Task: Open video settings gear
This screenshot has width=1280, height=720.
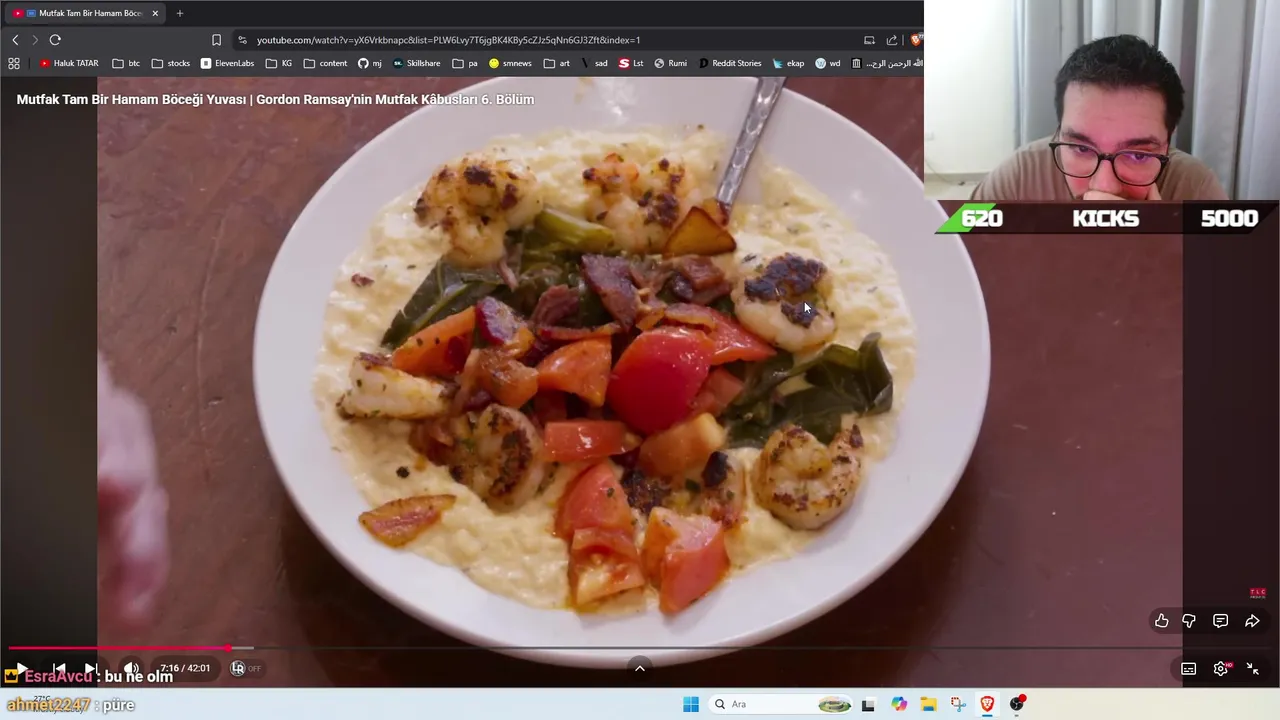Action: 1221,669
